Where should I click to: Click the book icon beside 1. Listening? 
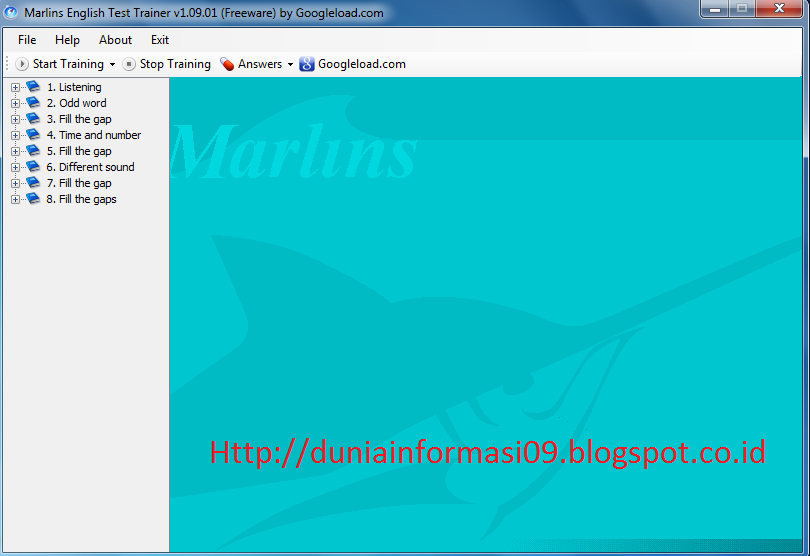(33, 86)
